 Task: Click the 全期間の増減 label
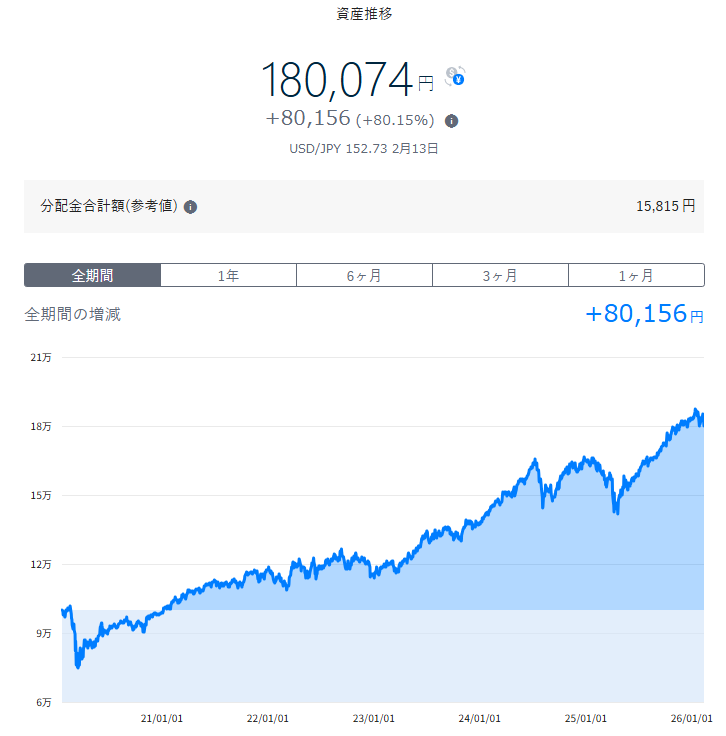coord(73,314)
